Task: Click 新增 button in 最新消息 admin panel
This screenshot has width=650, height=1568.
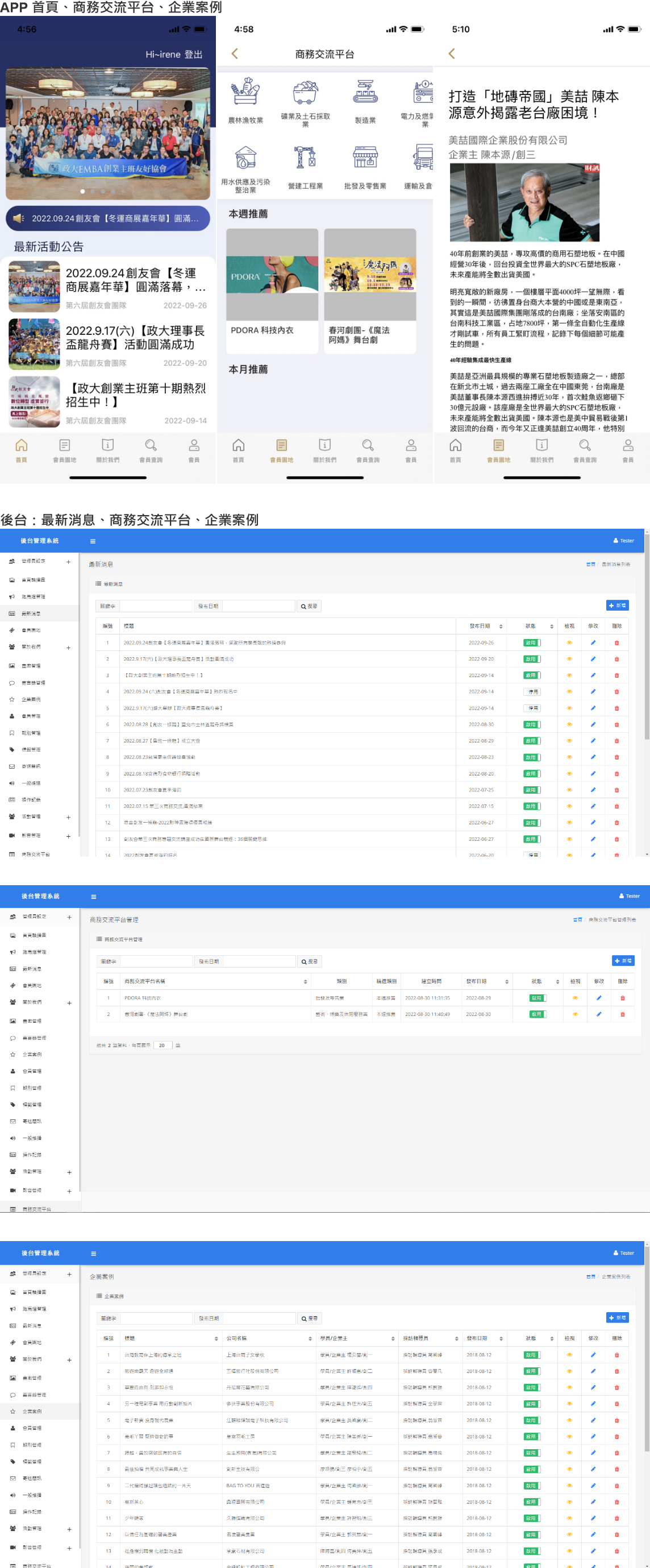Action: click(x=617, y=605)
